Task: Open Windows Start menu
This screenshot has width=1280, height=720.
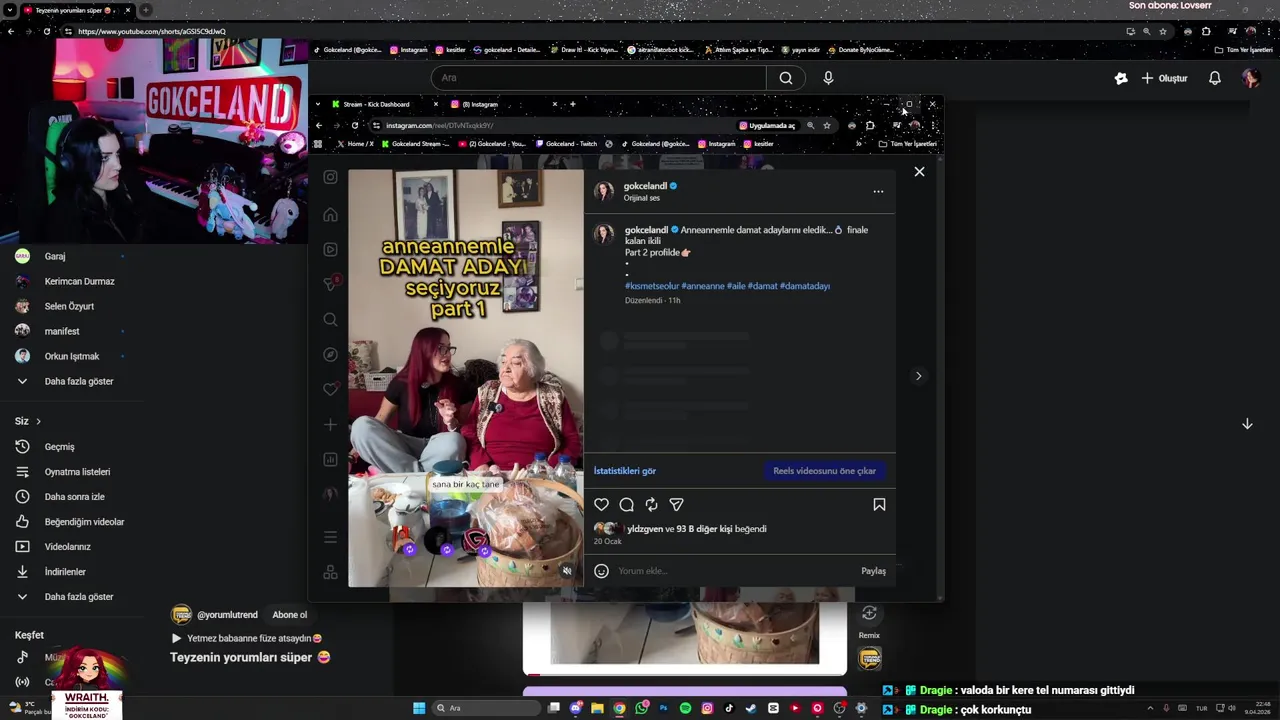Action: click(419, 708)
